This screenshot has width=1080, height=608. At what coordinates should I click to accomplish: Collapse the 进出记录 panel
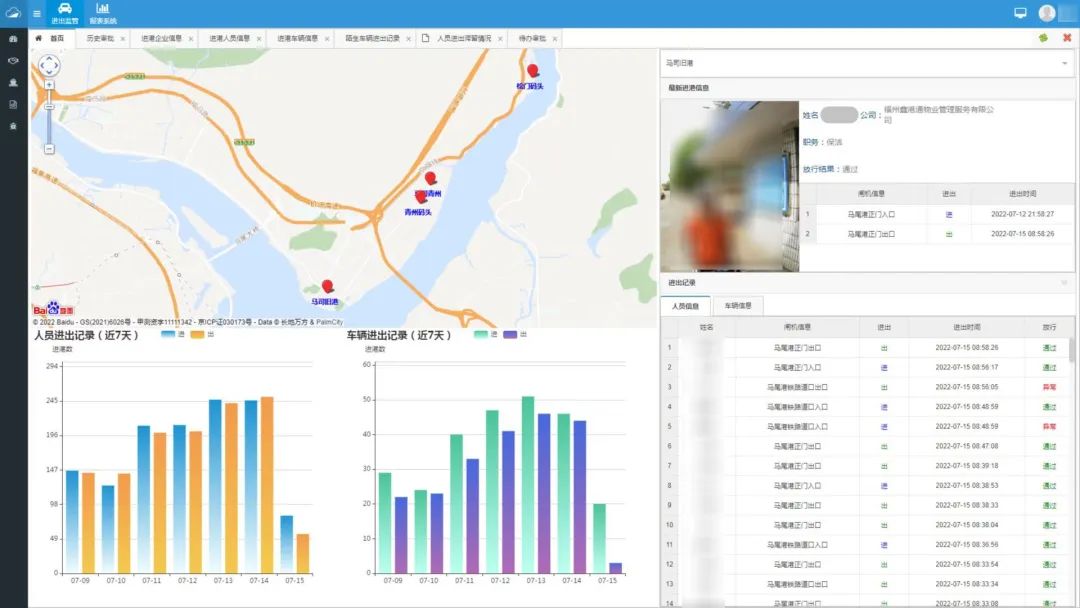click(1064, 283)
